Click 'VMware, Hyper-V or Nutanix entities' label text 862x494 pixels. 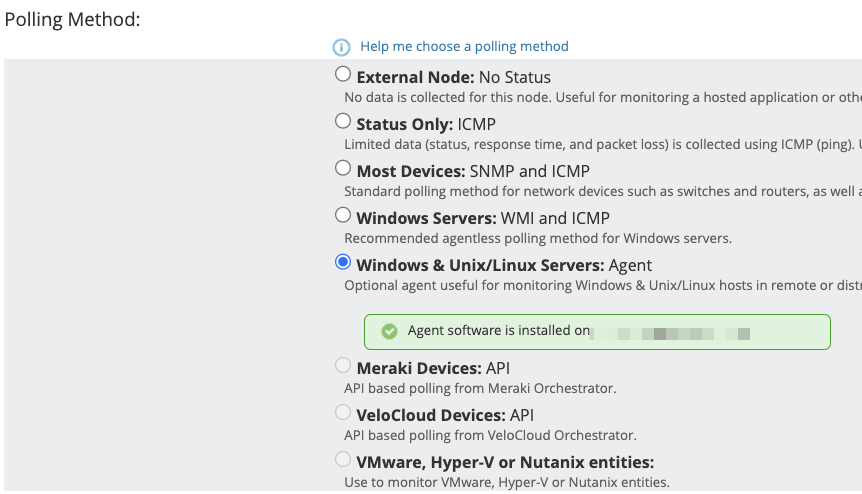point(505,462)
